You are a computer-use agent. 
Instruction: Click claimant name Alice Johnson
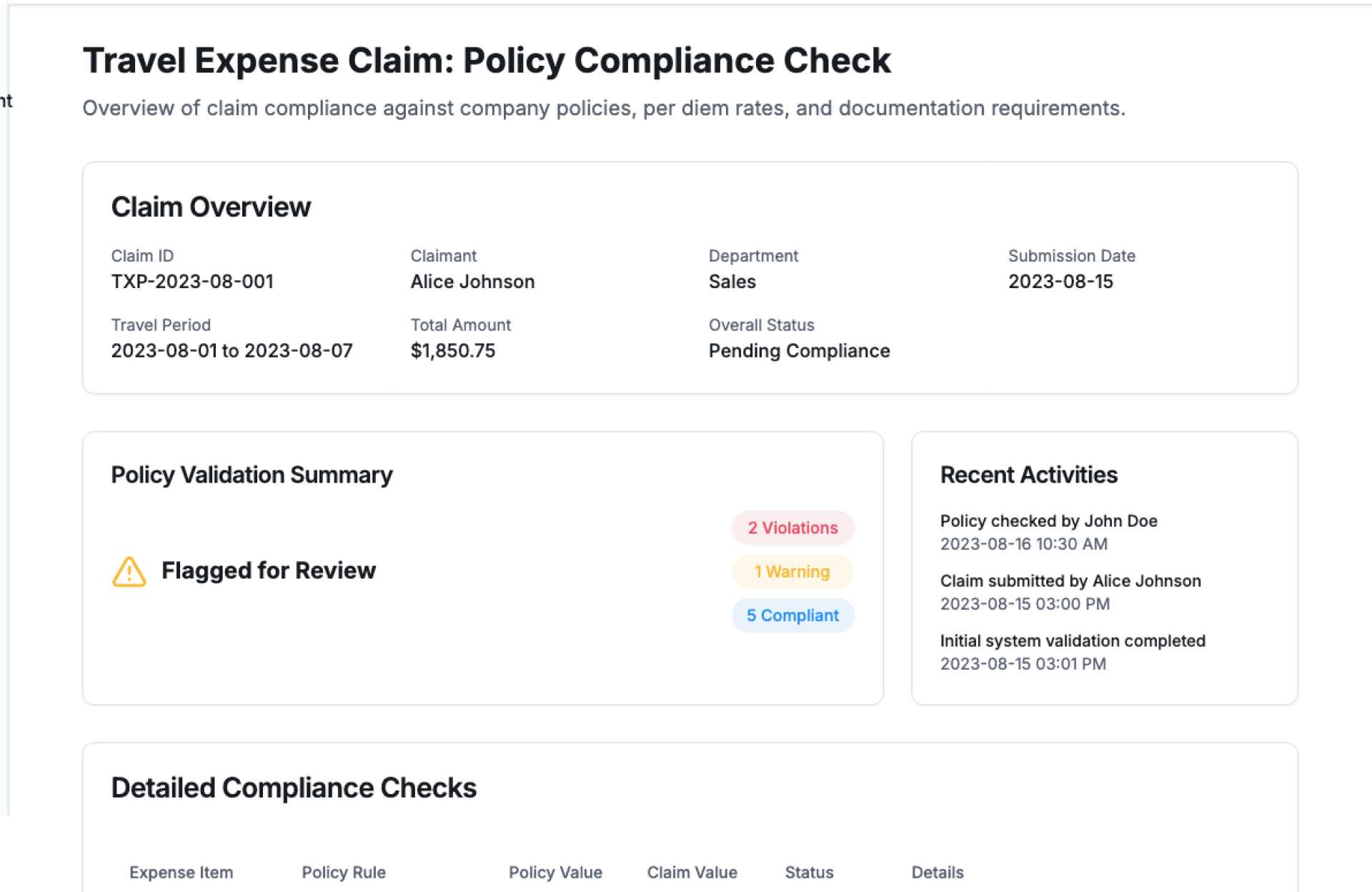pos(472,282)
